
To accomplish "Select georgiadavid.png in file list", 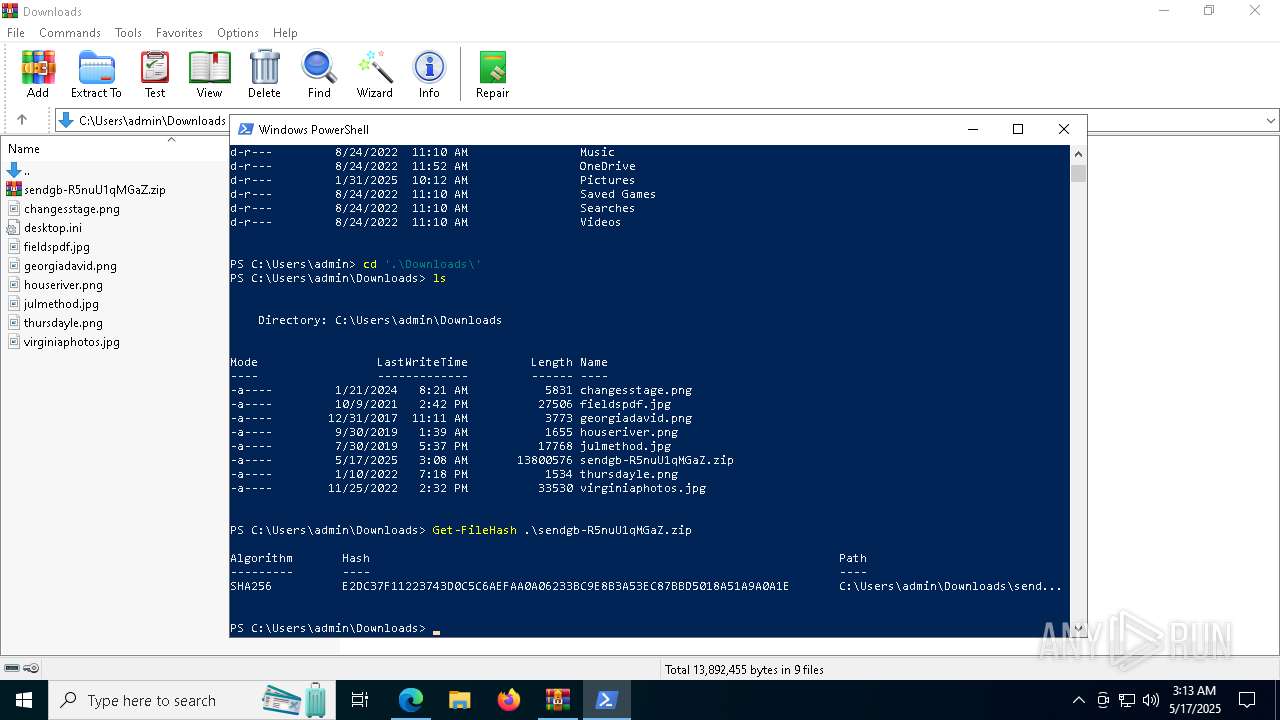I will [70, 266].
